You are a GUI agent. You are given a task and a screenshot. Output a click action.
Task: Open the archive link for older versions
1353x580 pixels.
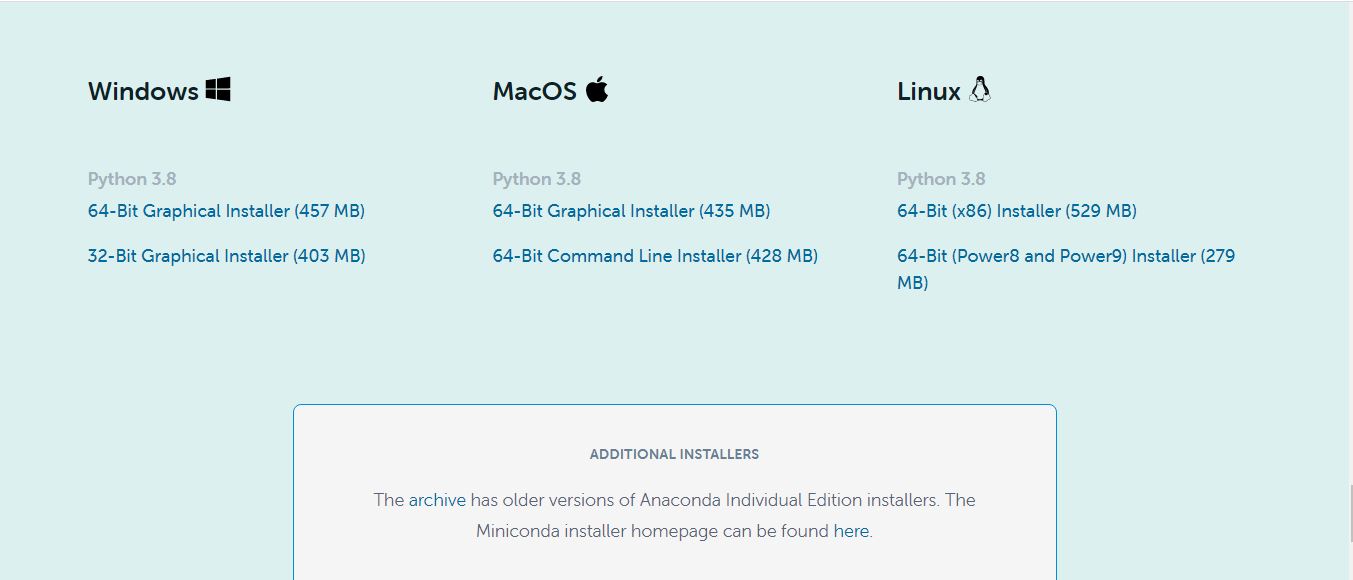pos(437,500)
